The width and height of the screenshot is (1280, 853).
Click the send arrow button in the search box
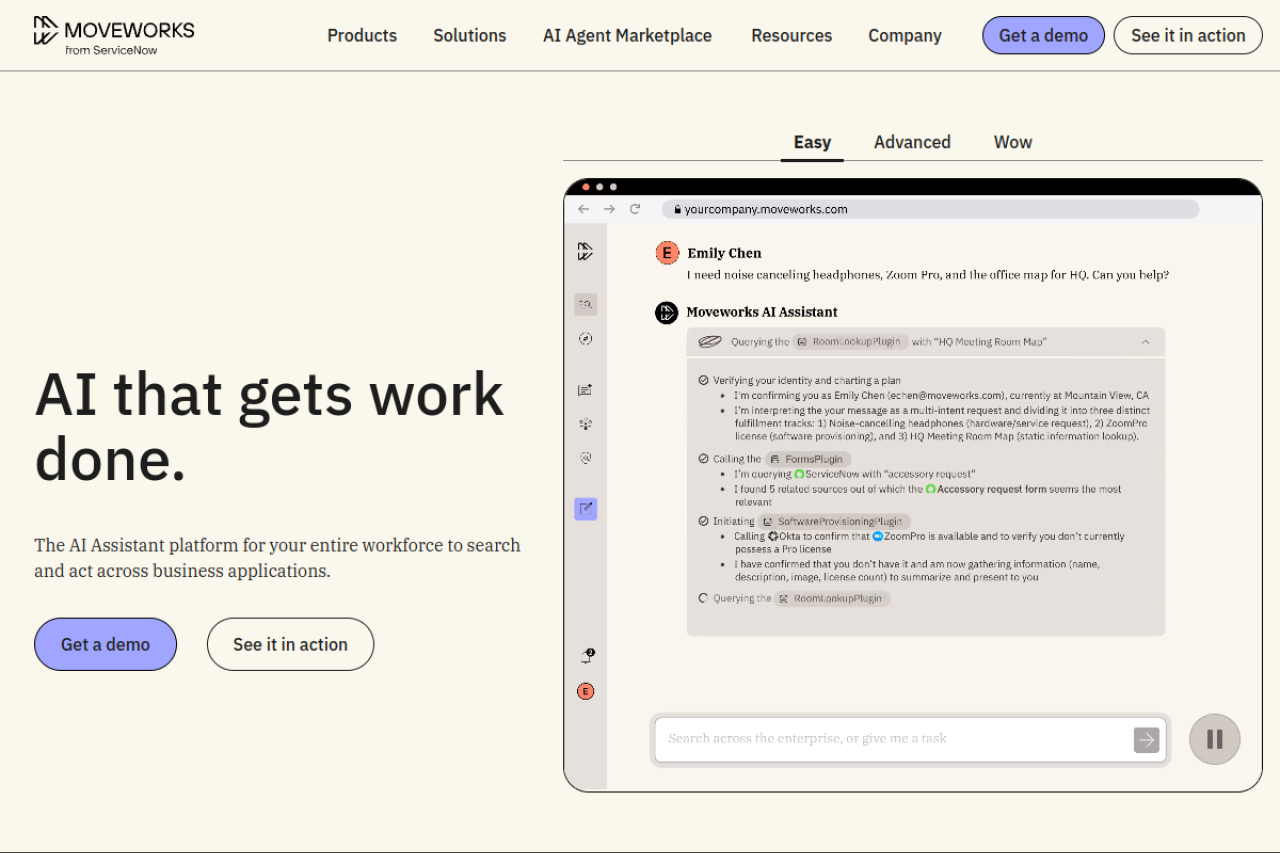pos(1146,740)
